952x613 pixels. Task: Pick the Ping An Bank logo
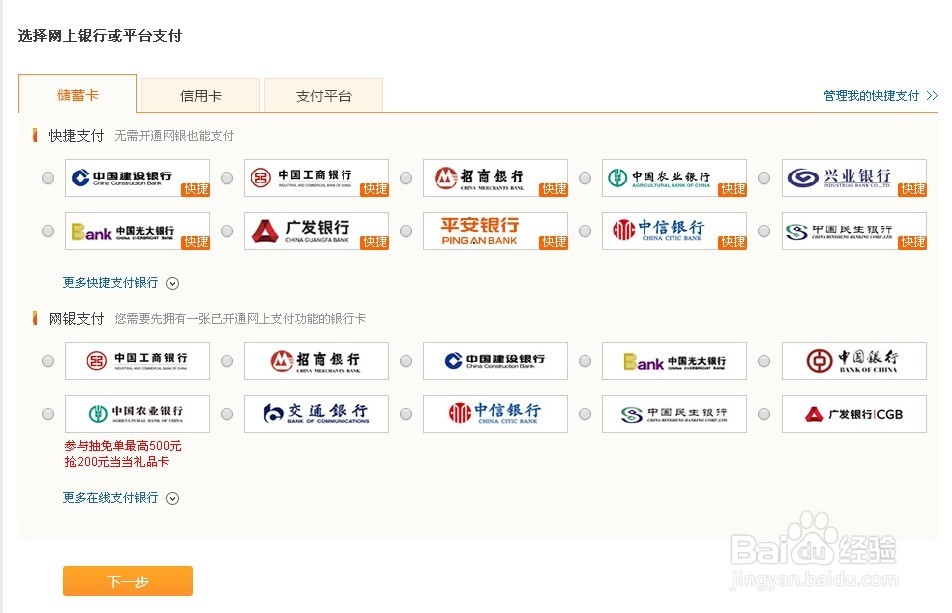click(x=495, y=231)
